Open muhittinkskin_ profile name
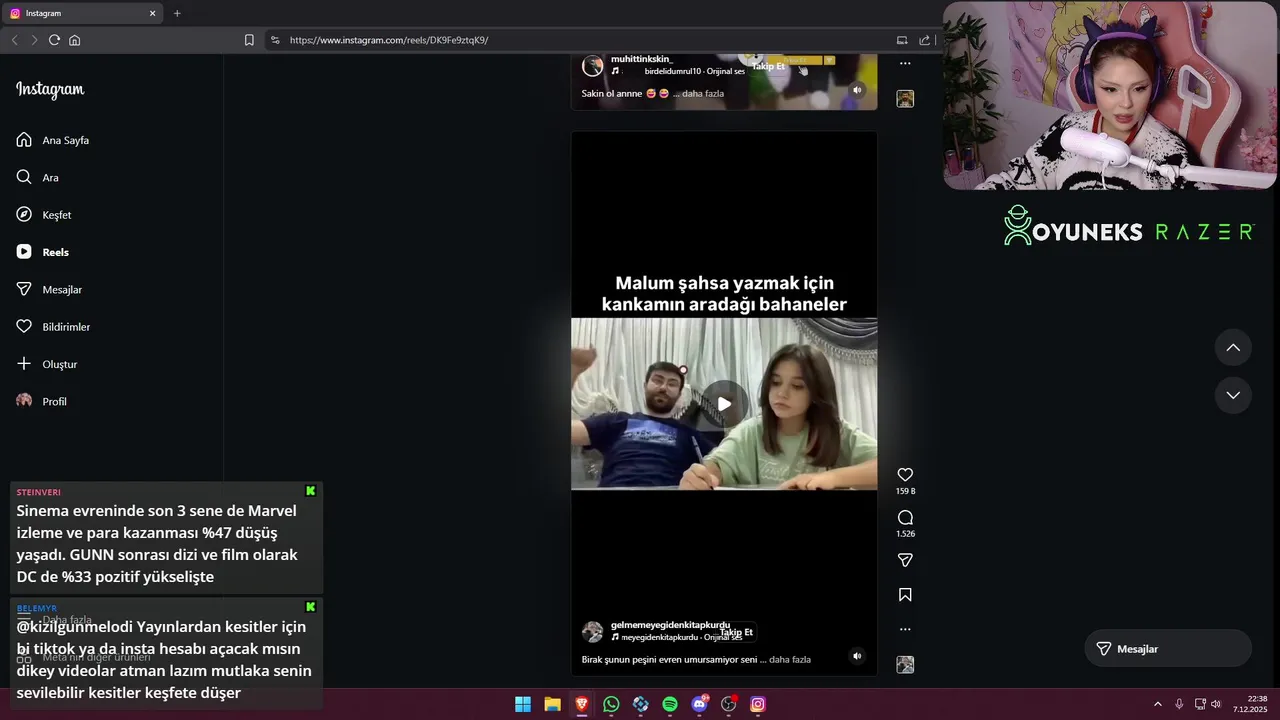The image size is (1280, 720). [642, 59]
